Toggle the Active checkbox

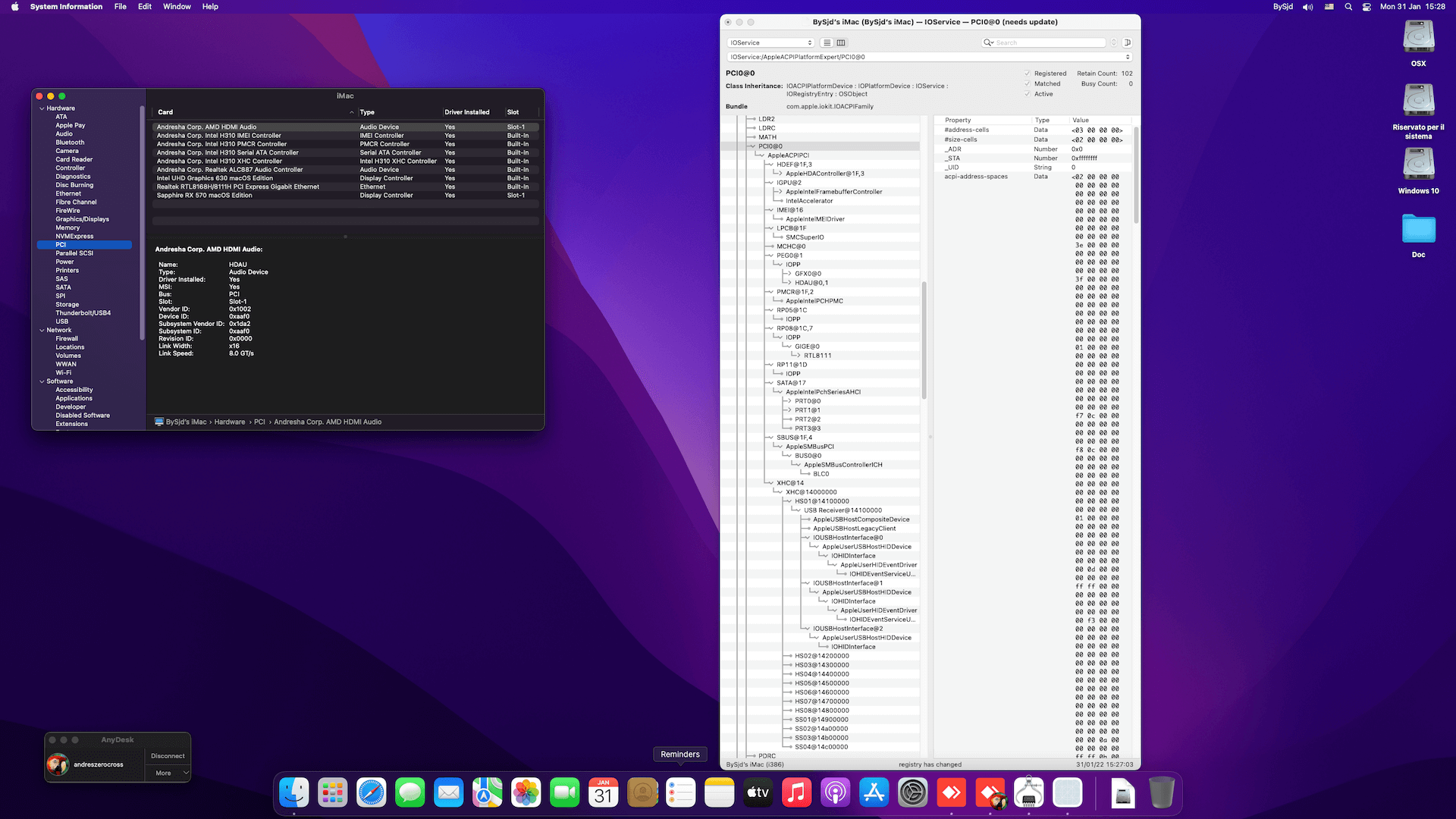pos(1028,94)
